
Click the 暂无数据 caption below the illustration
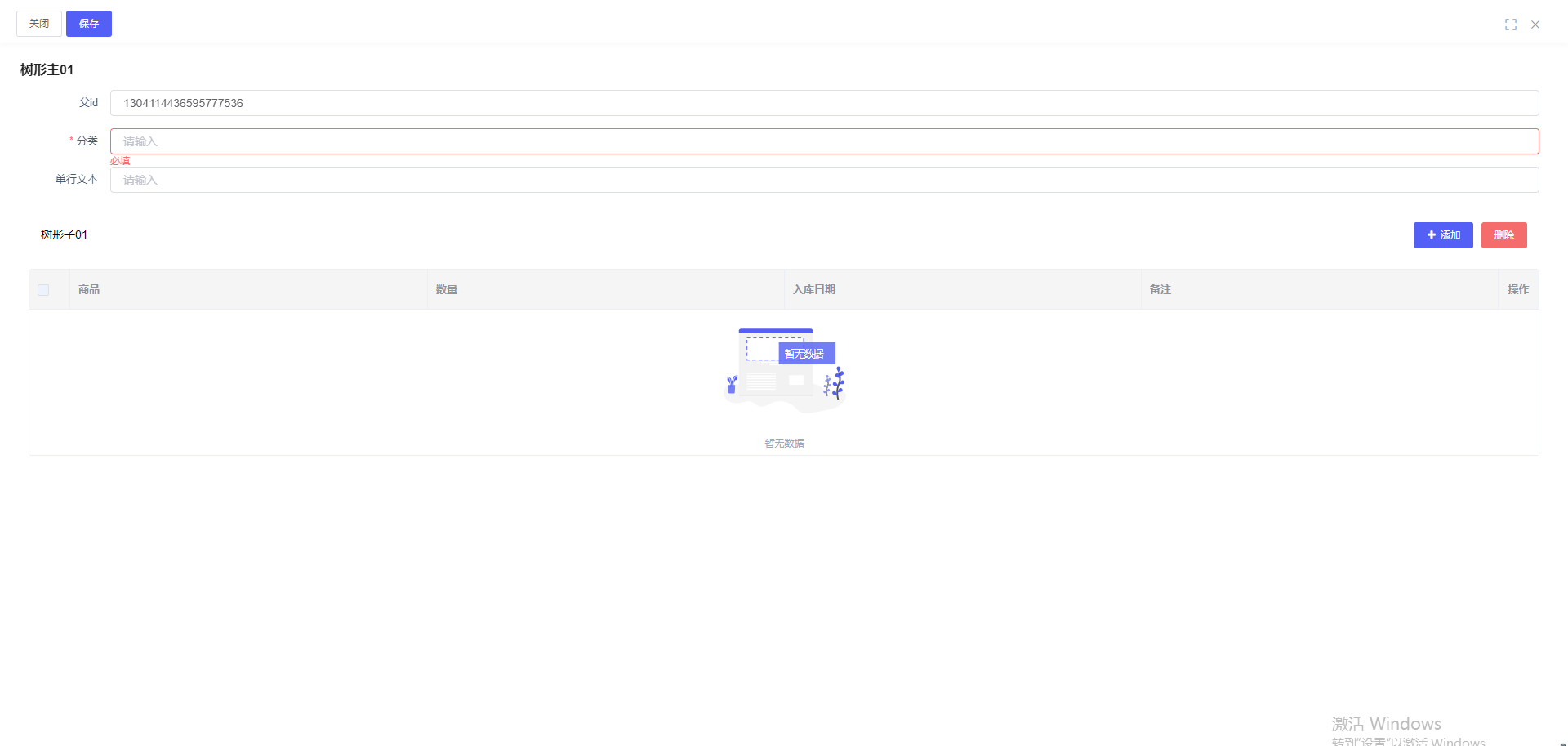pyautogui.click(x=784, y=443)
